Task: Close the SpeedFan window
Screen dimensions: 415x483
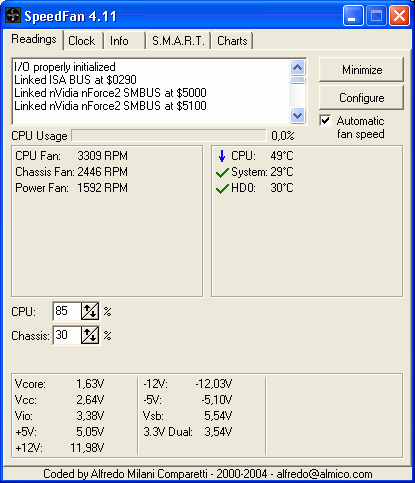Action: (x=399, y=15)
